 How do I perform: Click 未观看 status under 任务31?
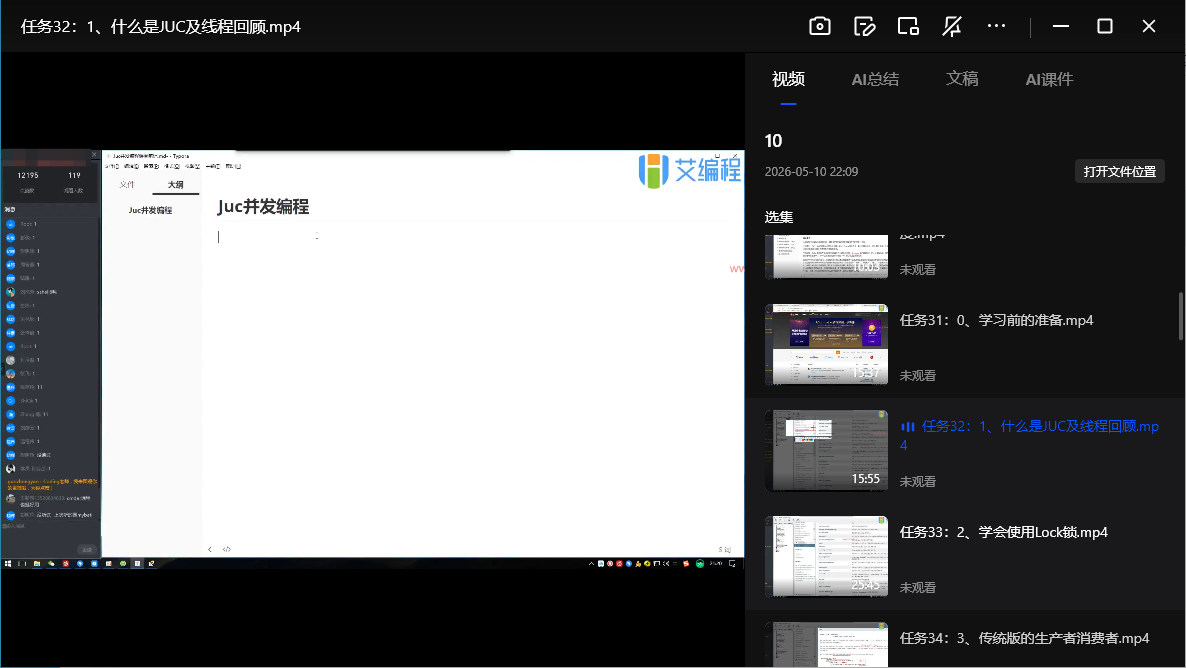tap(917, 376)
